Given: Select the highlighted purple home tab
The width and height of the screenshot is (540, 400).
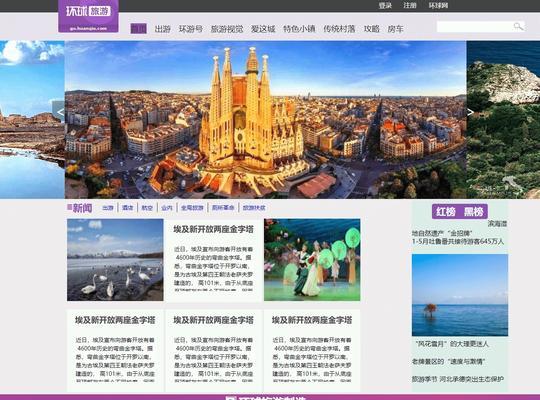Looking at the screenshot, I should [x=139, y=29].
